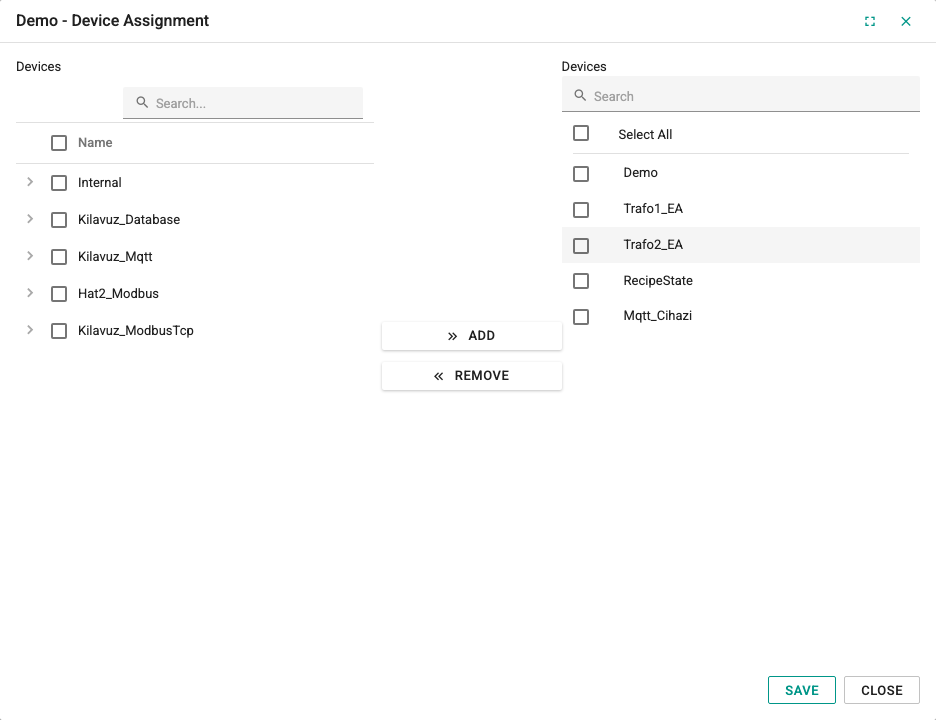Focus the left Search... input field
Screen dimensions: 936x720
[243, 103]
